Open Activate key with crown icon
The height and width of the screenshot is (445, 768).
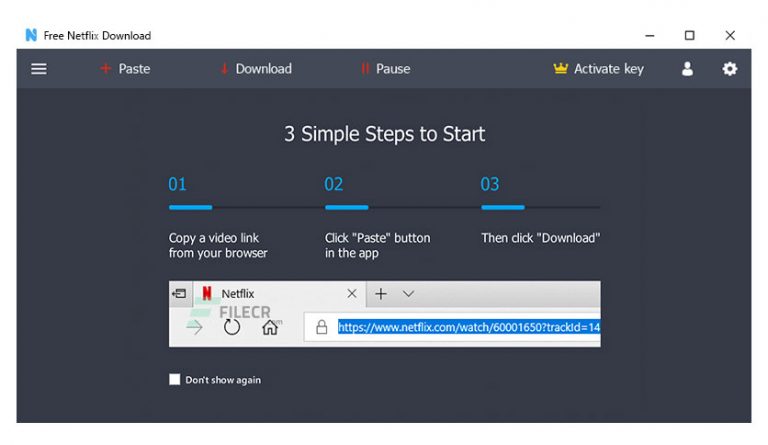(599, 69)
